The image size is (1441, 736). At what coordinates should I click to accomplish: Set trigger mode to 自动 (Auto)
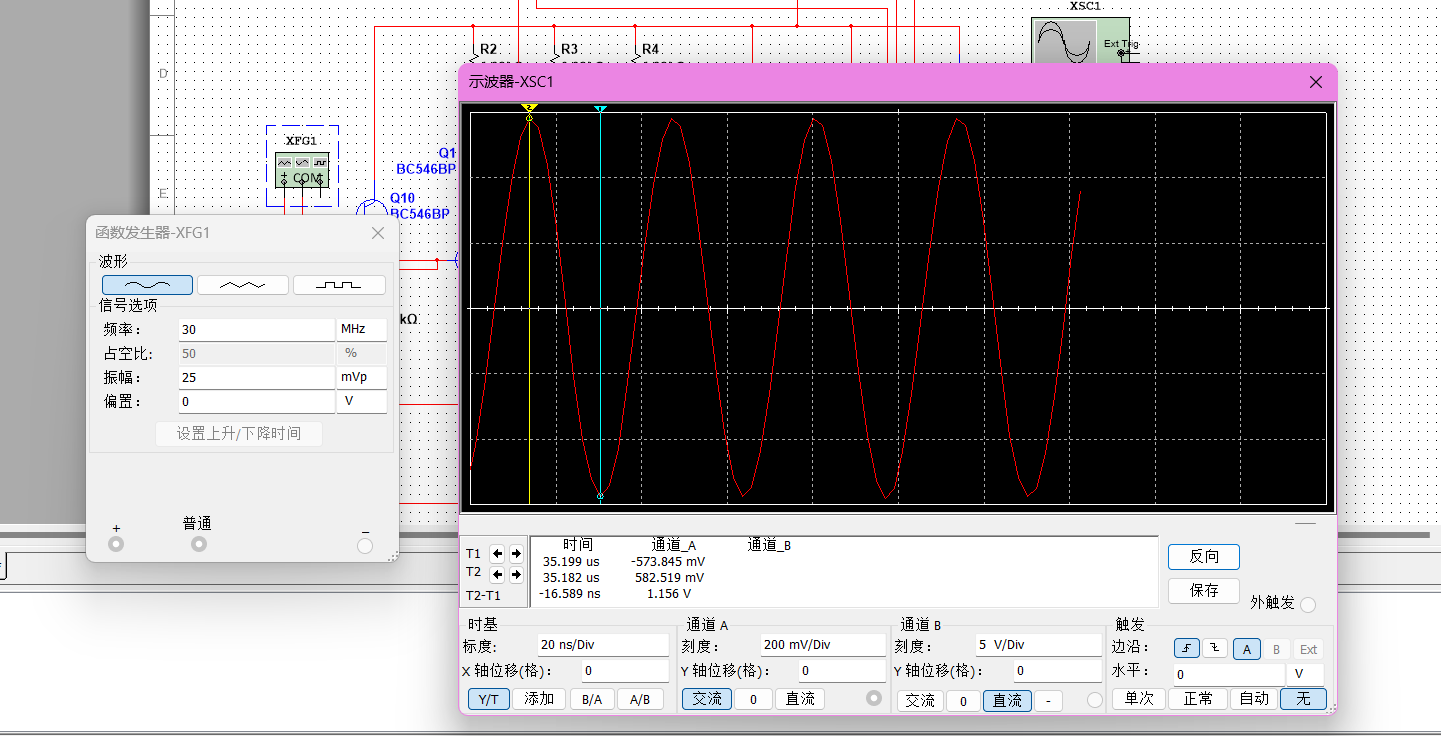pos(1254,699)
